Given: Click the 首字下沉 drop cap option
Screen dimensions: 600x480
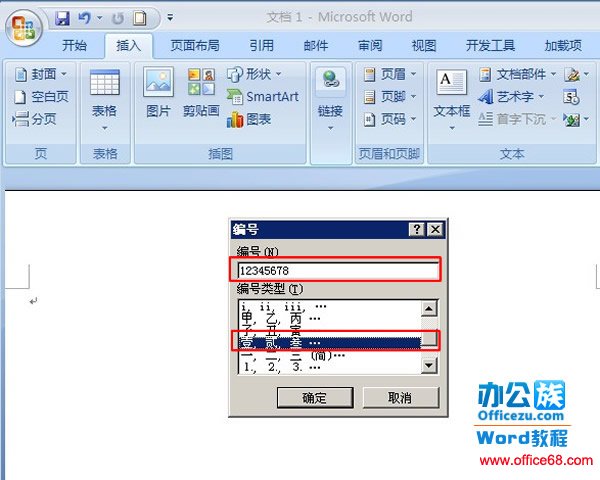Looking at the screenshot, I should (x=517, y=119).
